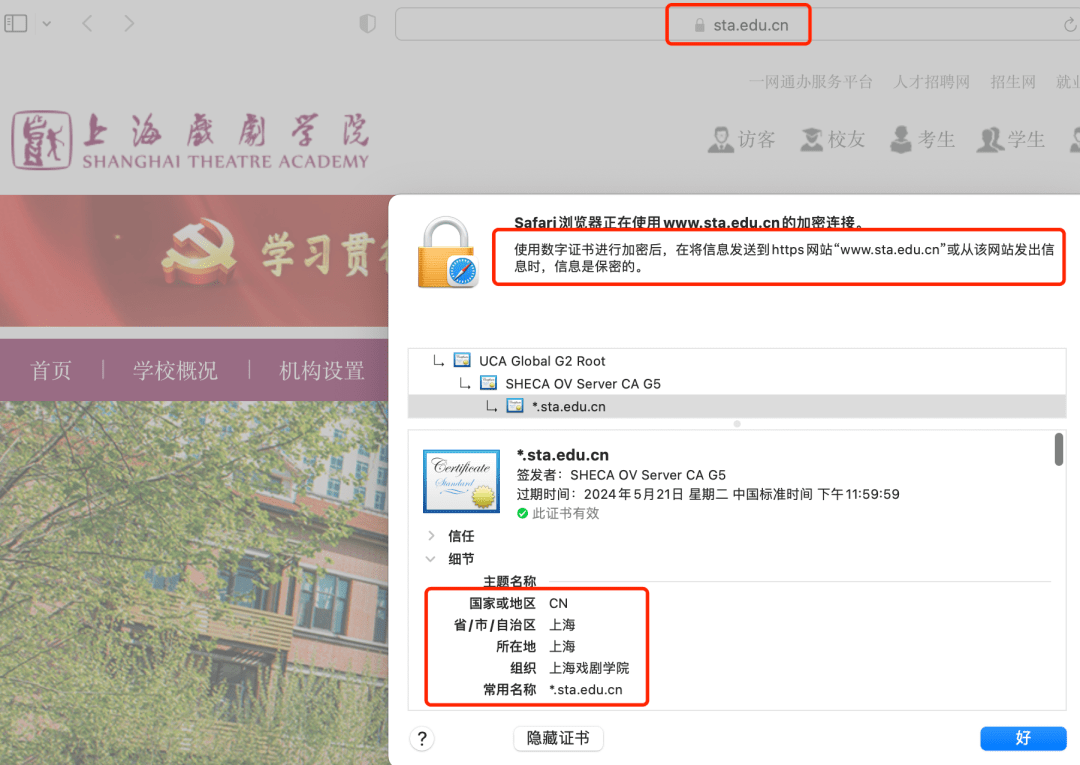Go back with the back arrow
1080x765 pixels.
(x=87, y=24)
